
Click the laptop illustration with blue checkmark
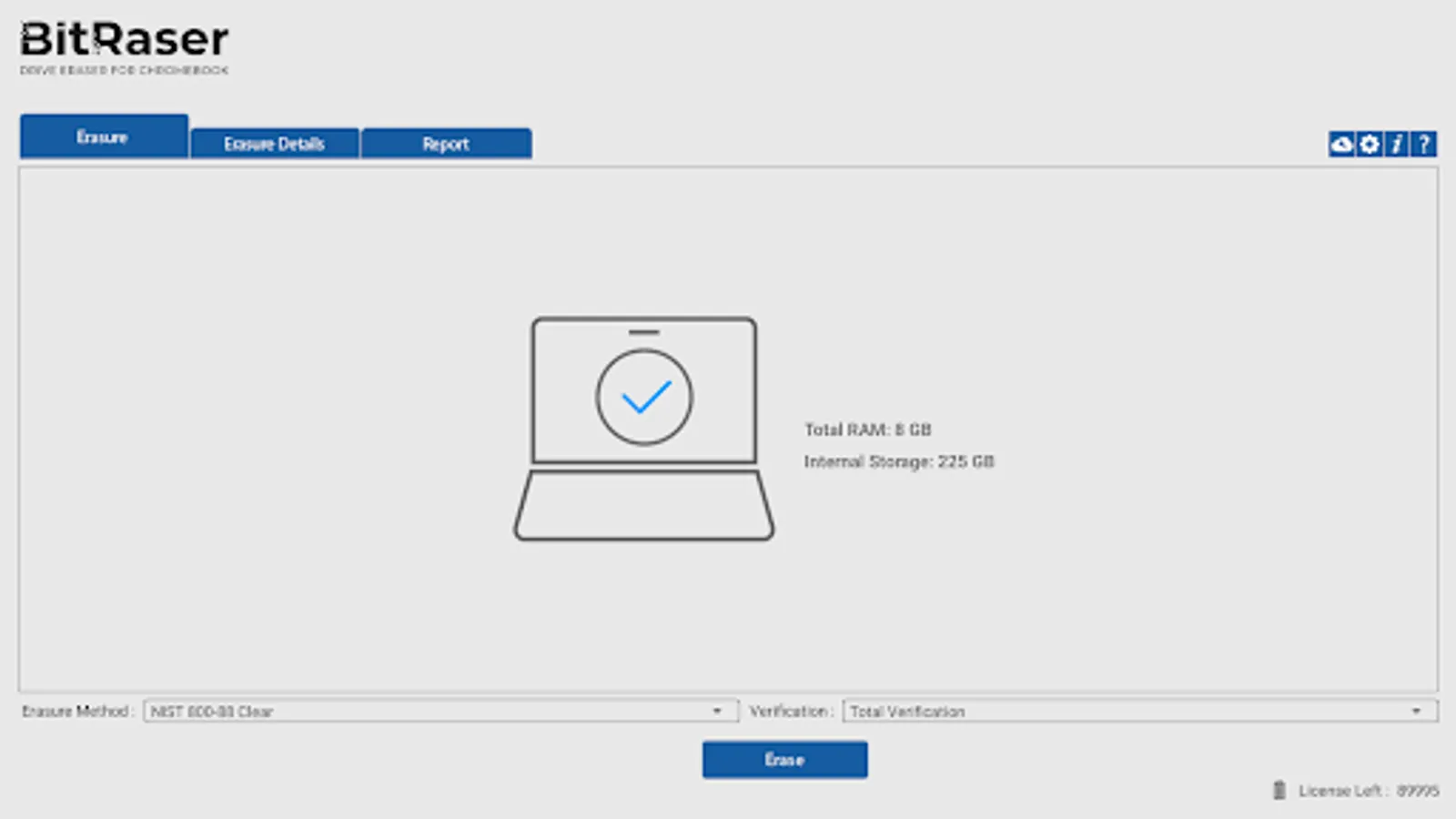tap(643, 428)
